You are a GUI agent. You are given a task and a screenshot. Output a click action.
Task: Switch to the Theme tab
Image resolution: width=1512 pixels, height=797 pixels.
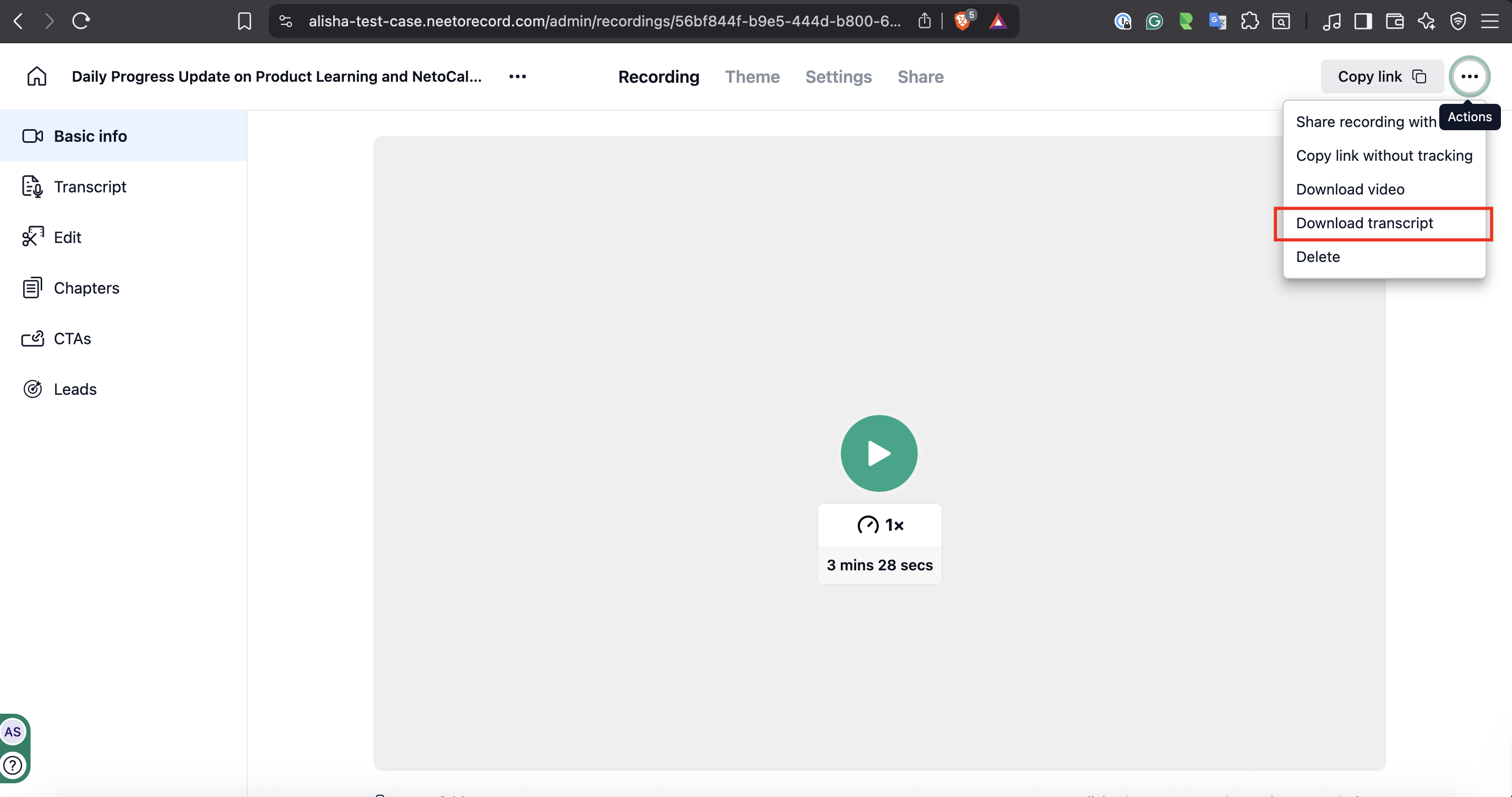(752, 77)
